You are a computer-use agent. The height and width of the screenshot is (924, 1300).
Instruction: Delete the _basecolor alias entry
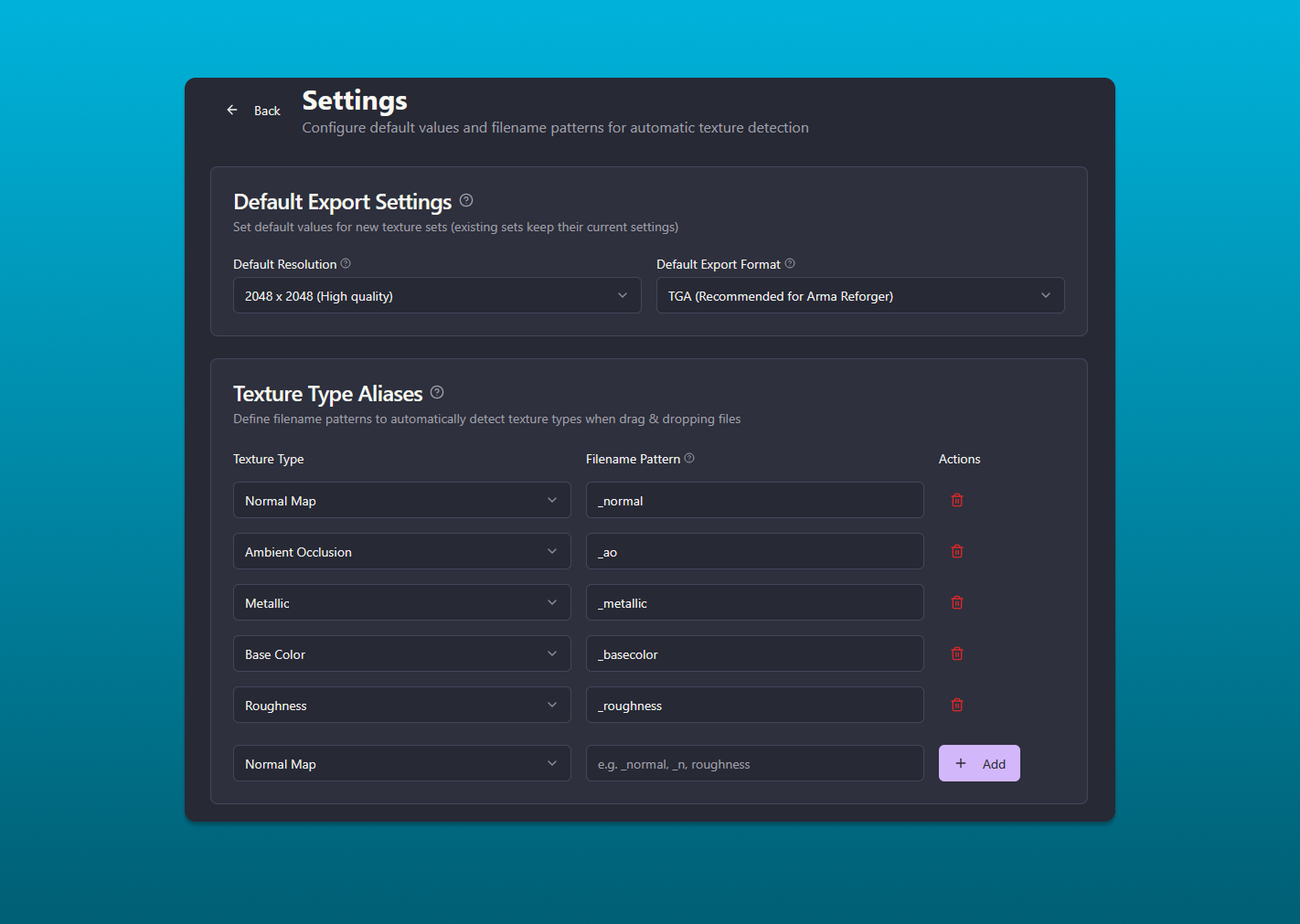pyautogui.click(x=956, y=653)
